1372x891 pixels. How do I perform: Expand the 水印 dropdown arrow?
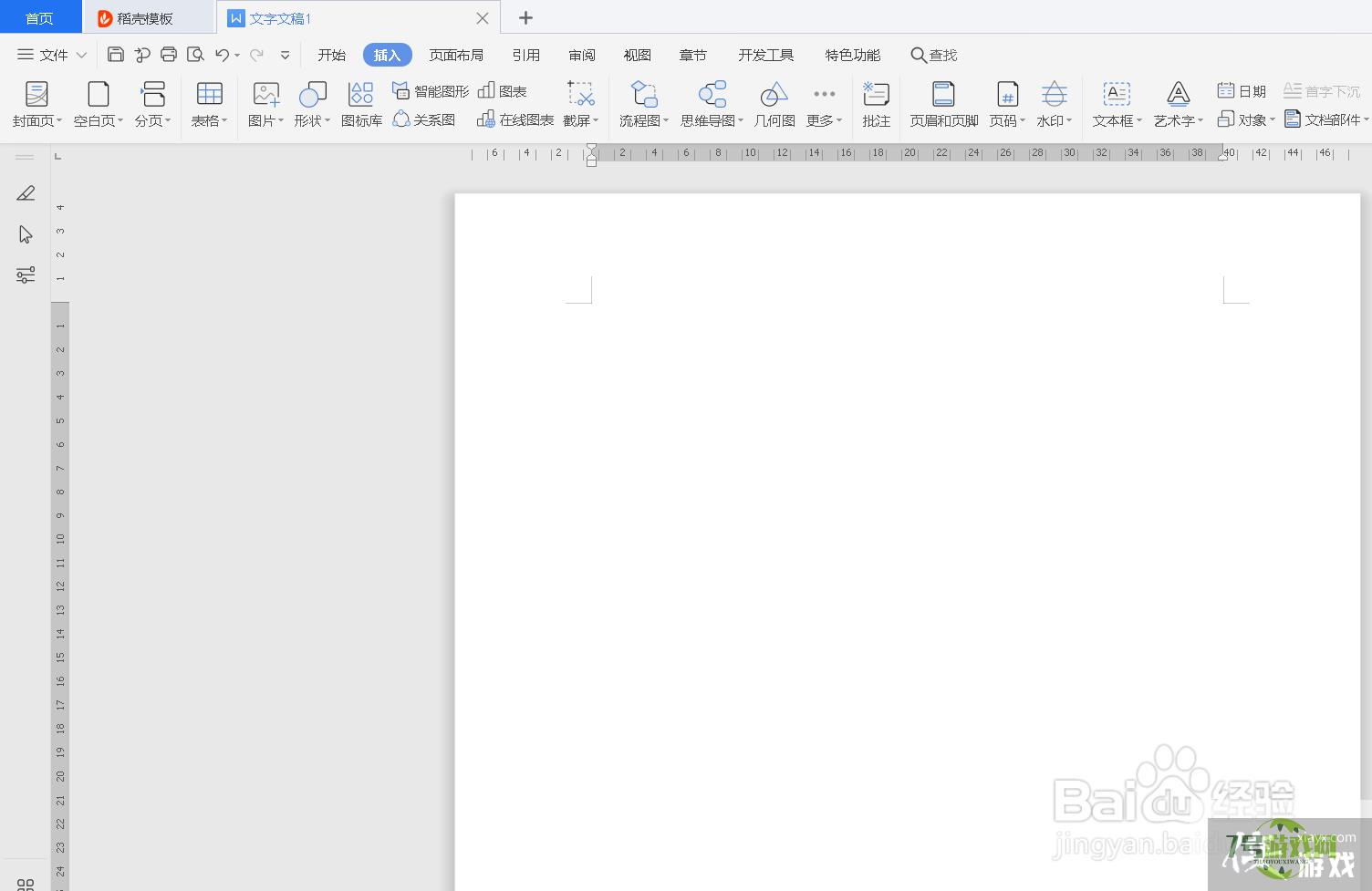click(1069, 120)
